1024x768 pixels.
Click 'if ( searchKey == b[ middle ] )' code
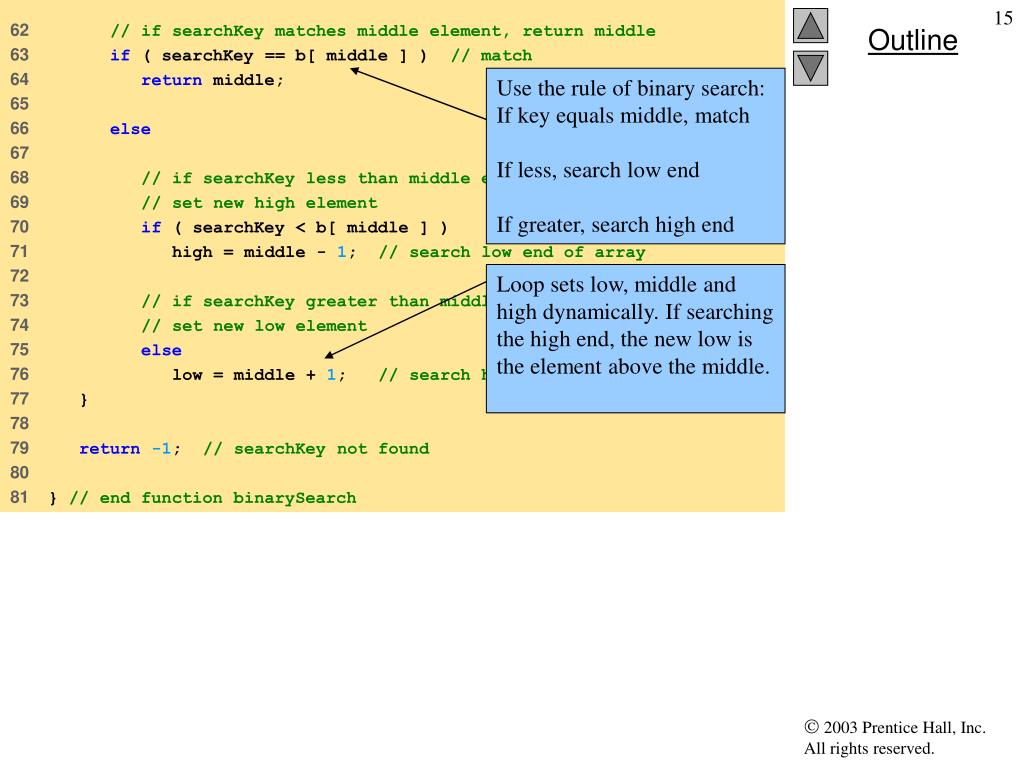coord(268,56)
